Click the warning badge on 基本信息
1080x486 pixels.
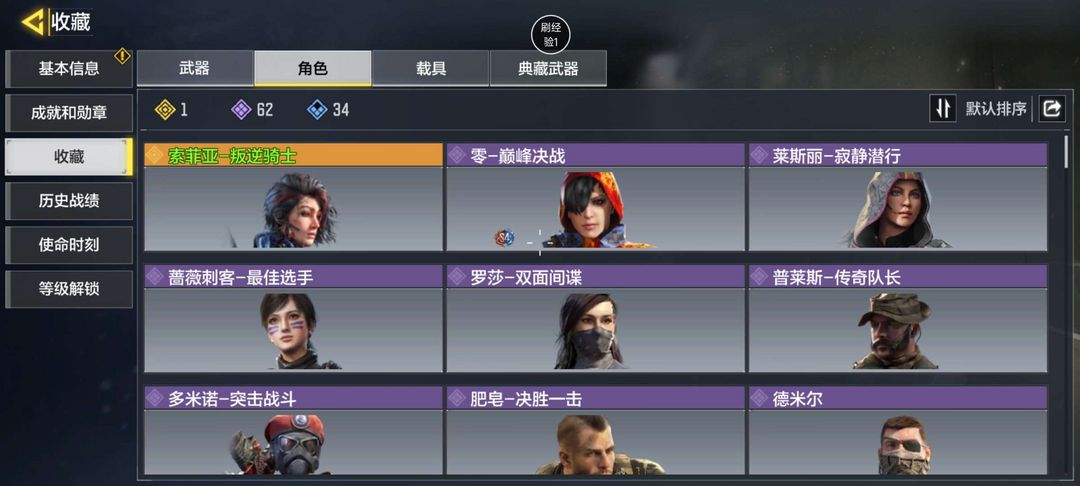click(123, 56)
